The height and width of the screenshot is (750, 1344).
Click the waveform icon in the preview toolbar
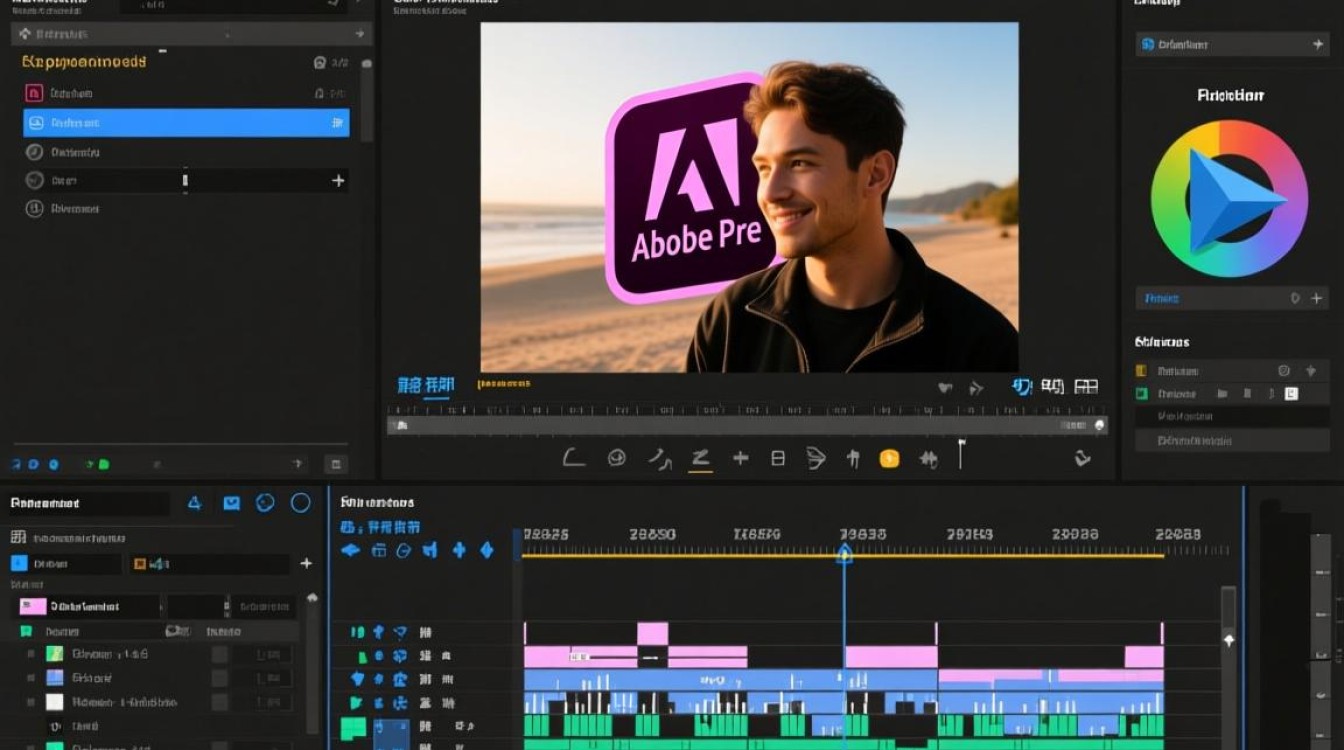[x=928, y=459]
